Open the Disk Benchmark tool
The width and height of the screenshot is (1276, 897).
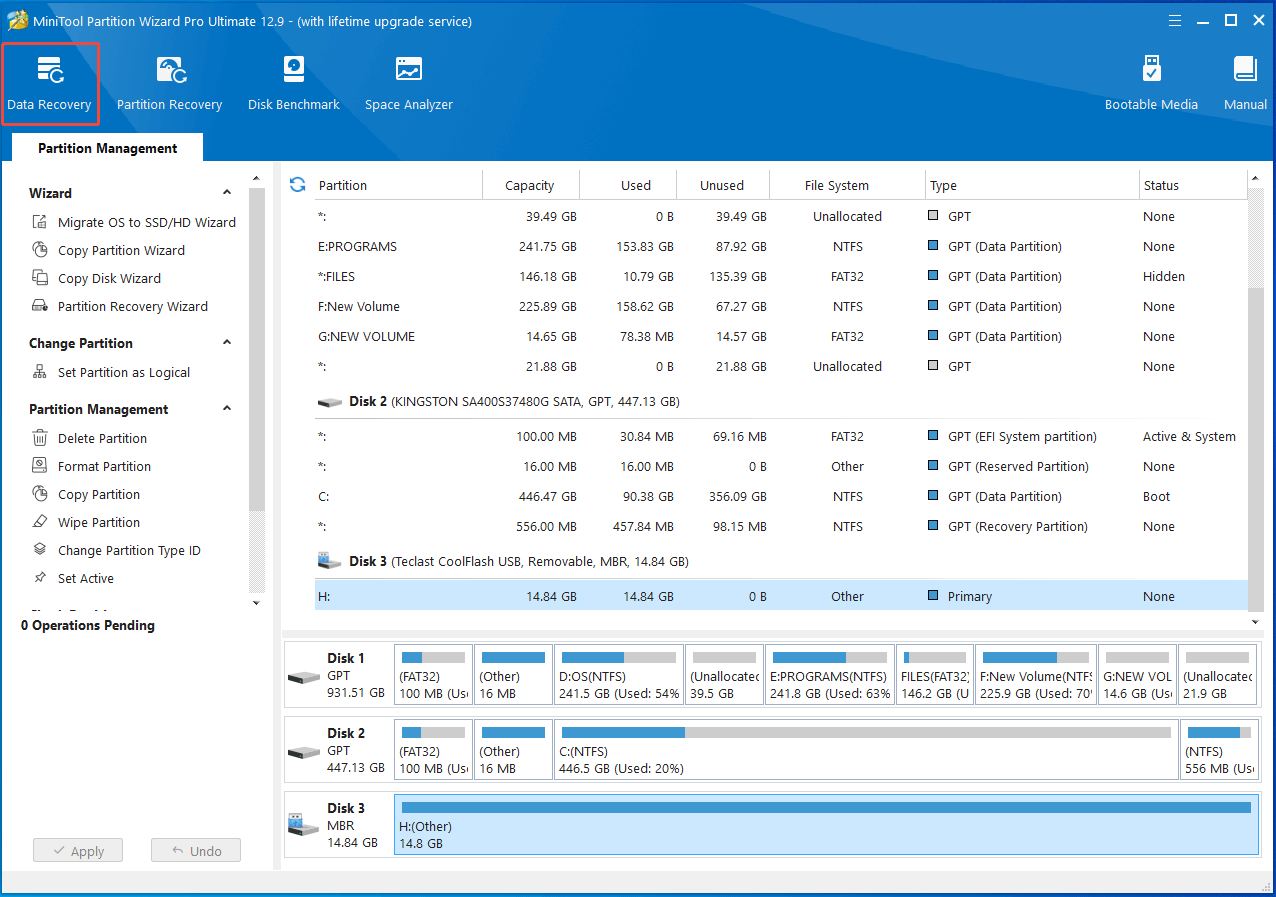(294, 84)
